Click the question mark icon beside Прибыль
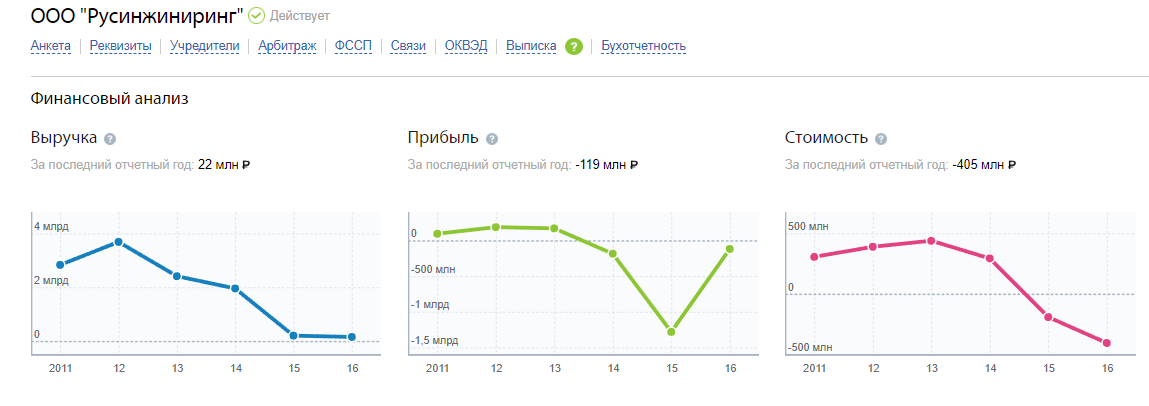Screen dimensions: 1149x406 492,139
